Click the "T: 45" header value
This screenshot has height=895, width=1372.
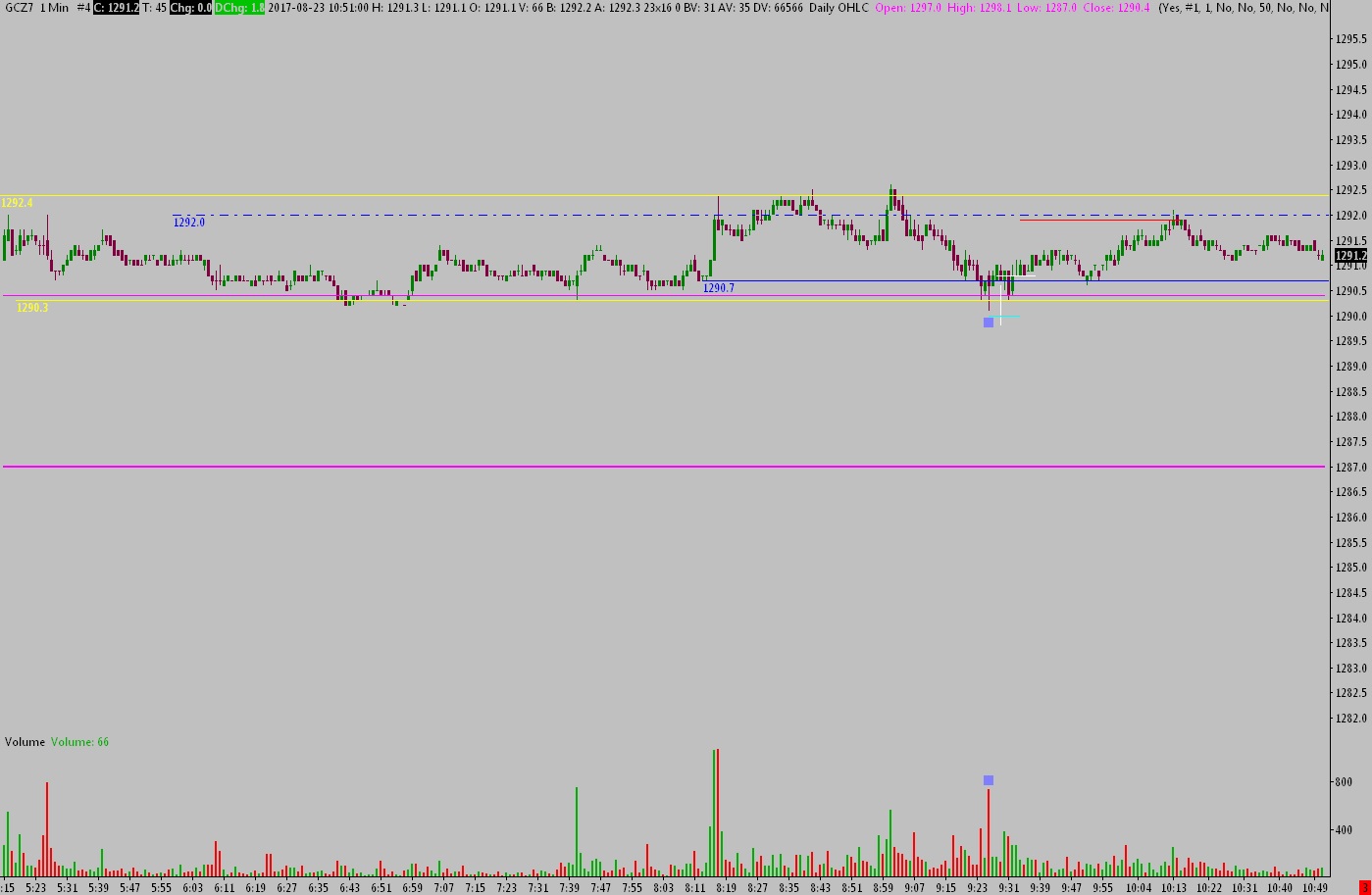pyautogui.click(x=155, y=8)
